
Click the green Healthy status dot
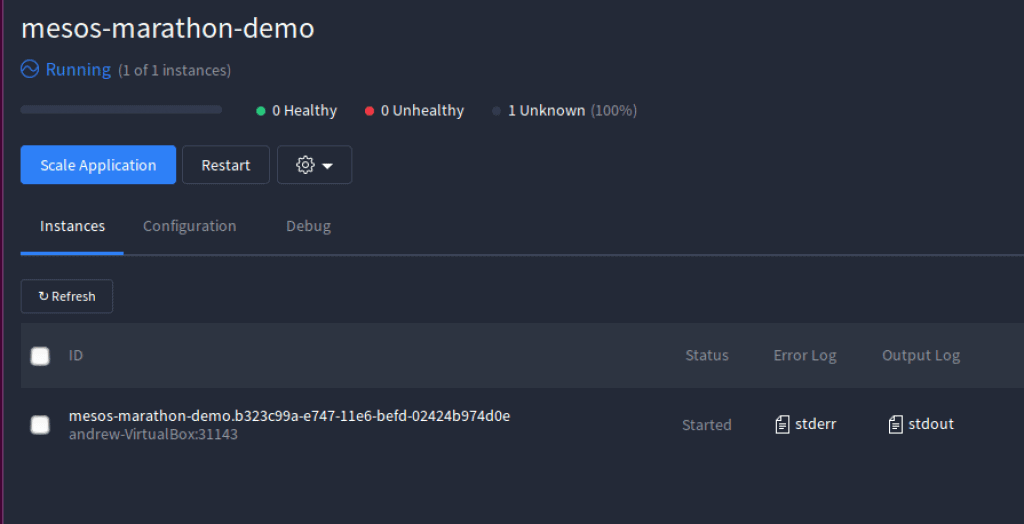point(261,111)
